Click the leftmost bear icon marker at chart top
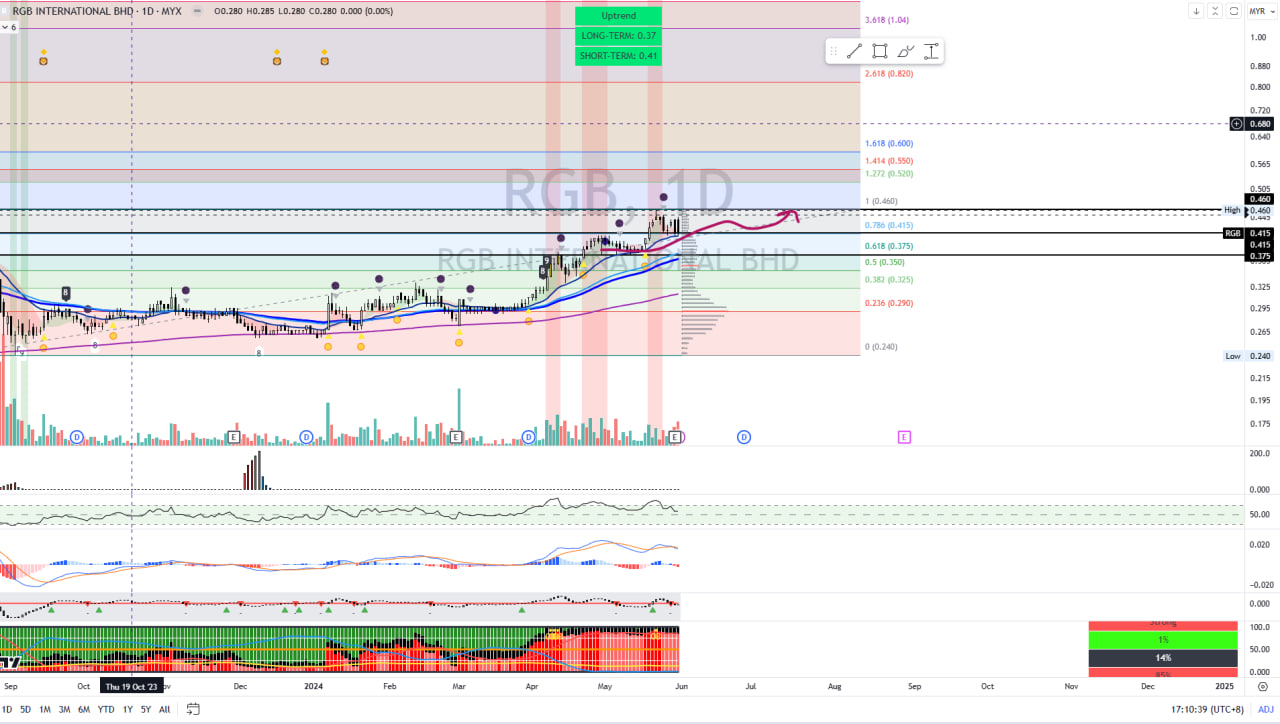The height and width of the screenshot is (724, 1280). click(44, 61)
